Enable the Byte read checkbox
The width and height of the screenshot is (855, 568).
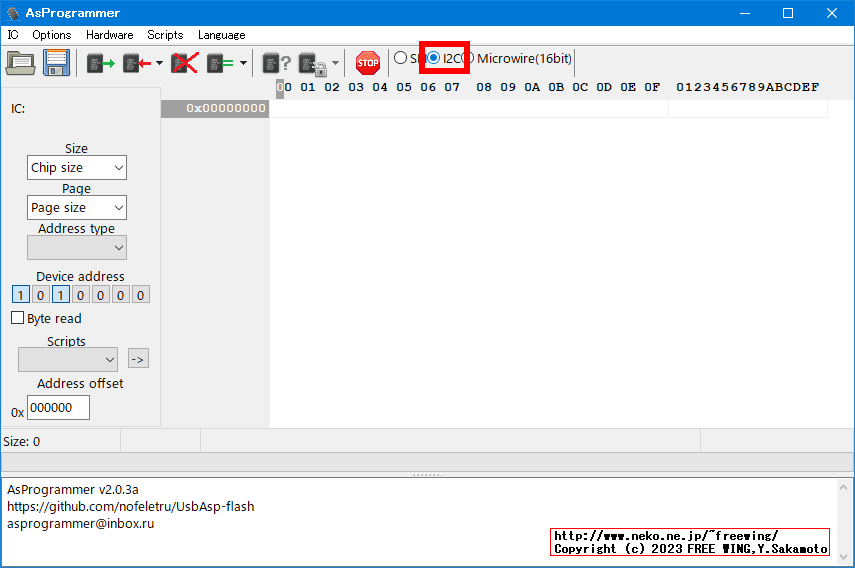[x=18, y=318]
